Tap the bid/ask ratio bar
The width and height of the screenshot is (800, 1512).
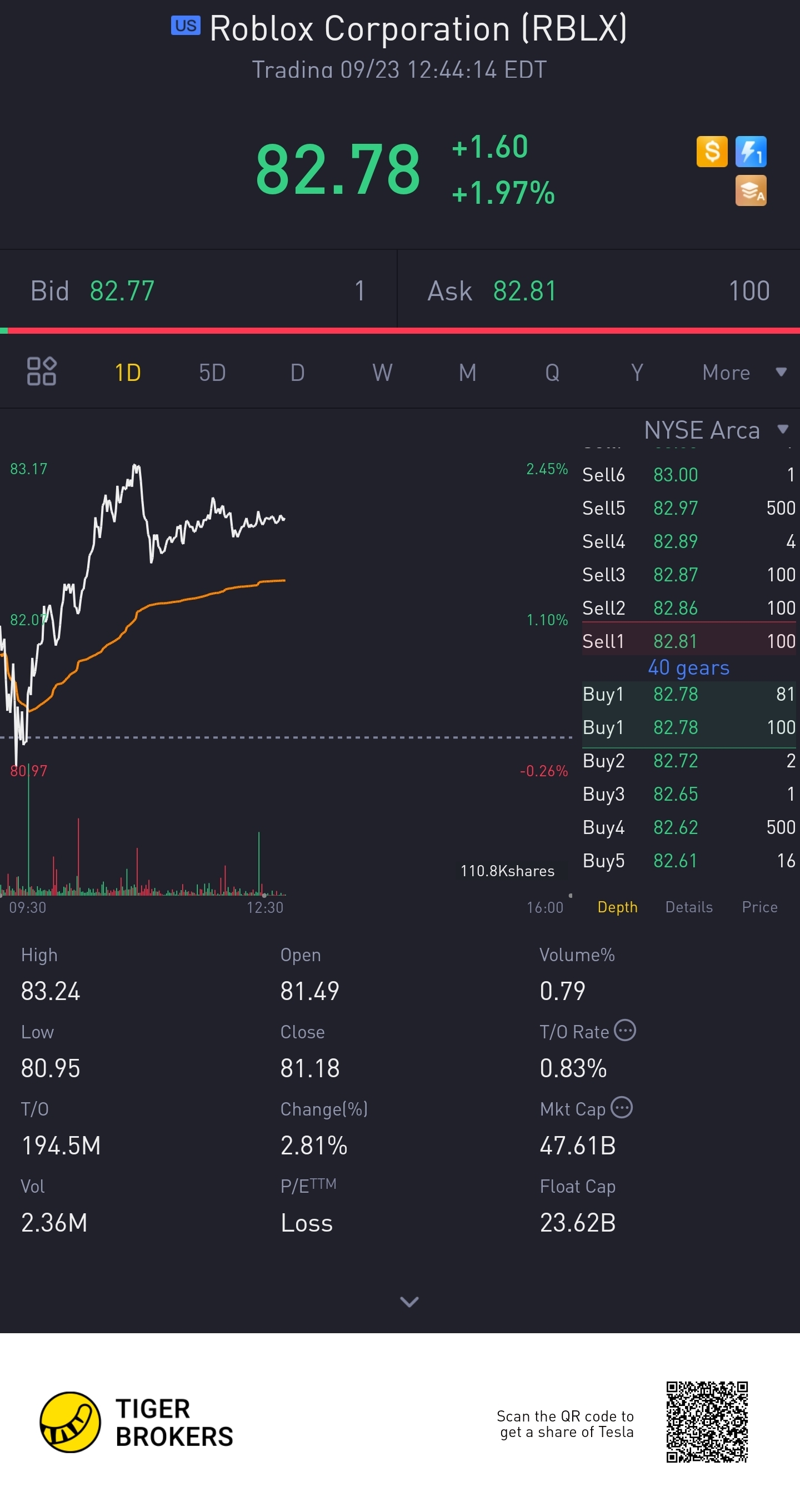[400, 330]
